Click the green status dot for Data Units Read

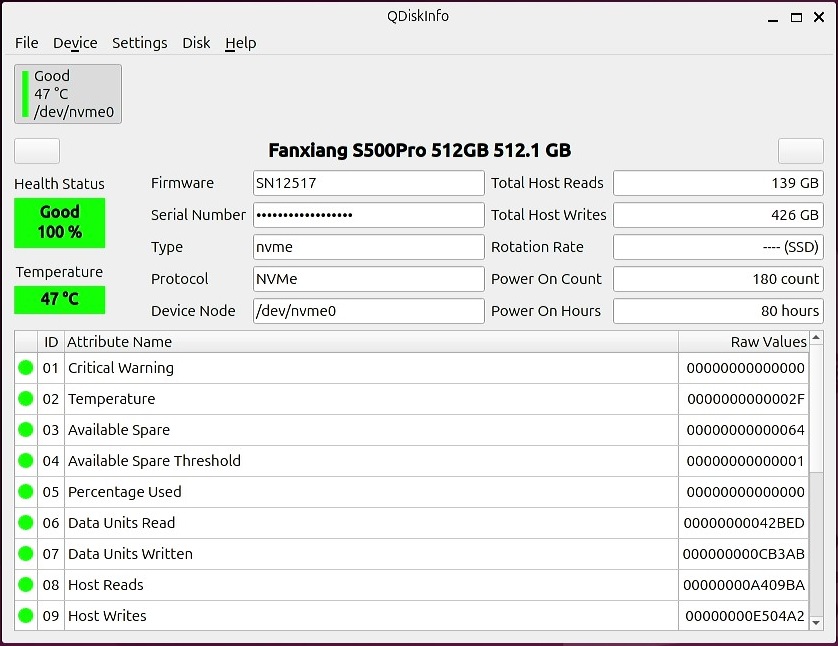point(26,523)
